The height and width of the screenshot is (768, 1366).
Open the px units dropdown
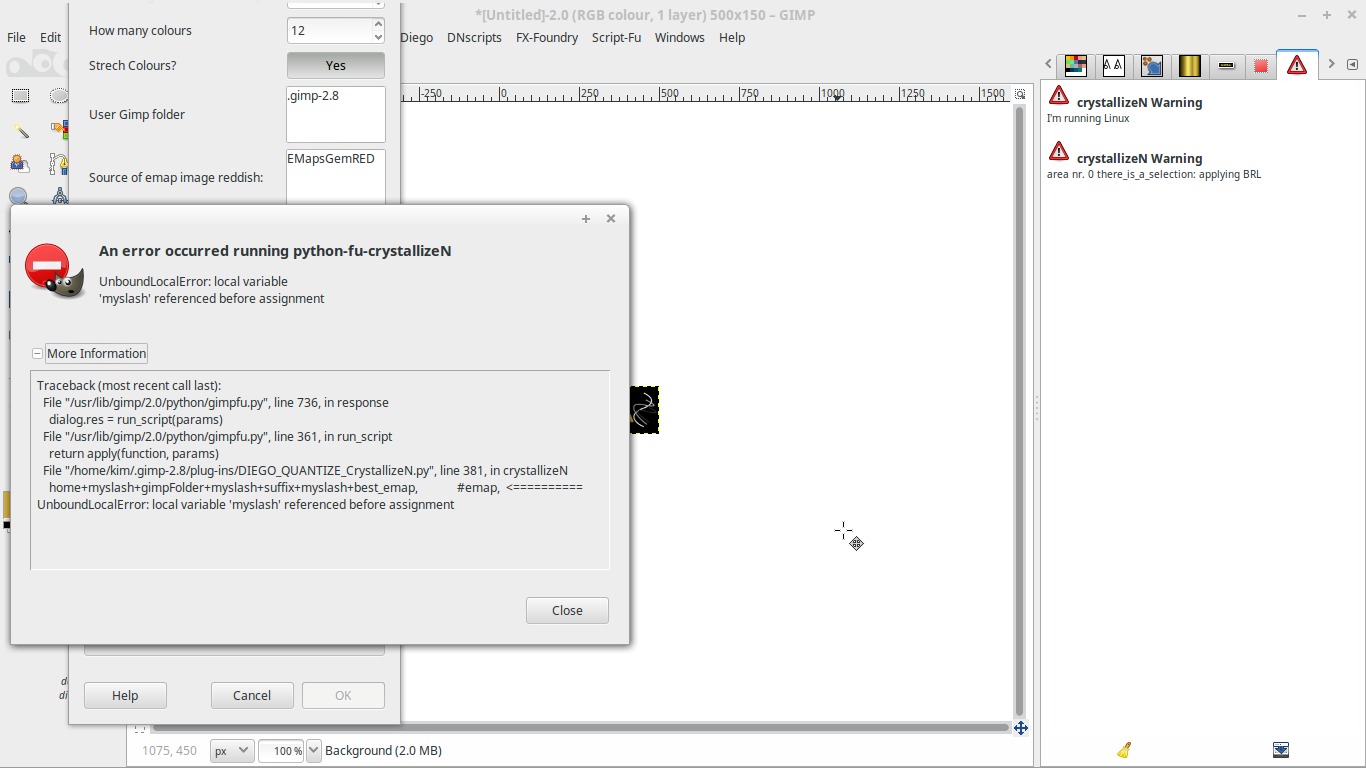pyautogui.click(x=232, y=750)
